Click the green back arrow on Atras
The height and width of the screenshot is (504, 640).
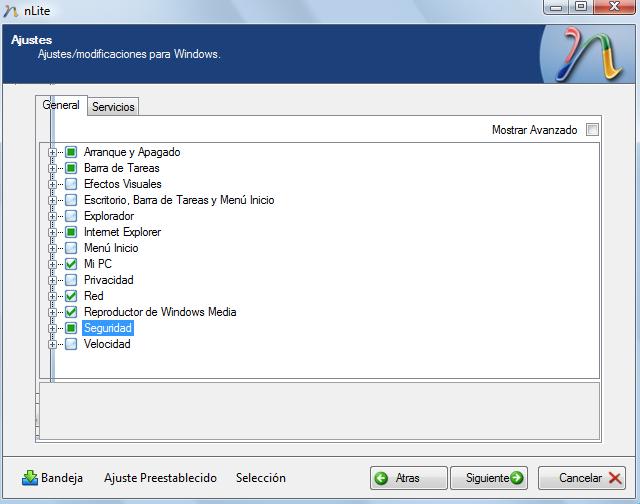(x=381, y=478)
